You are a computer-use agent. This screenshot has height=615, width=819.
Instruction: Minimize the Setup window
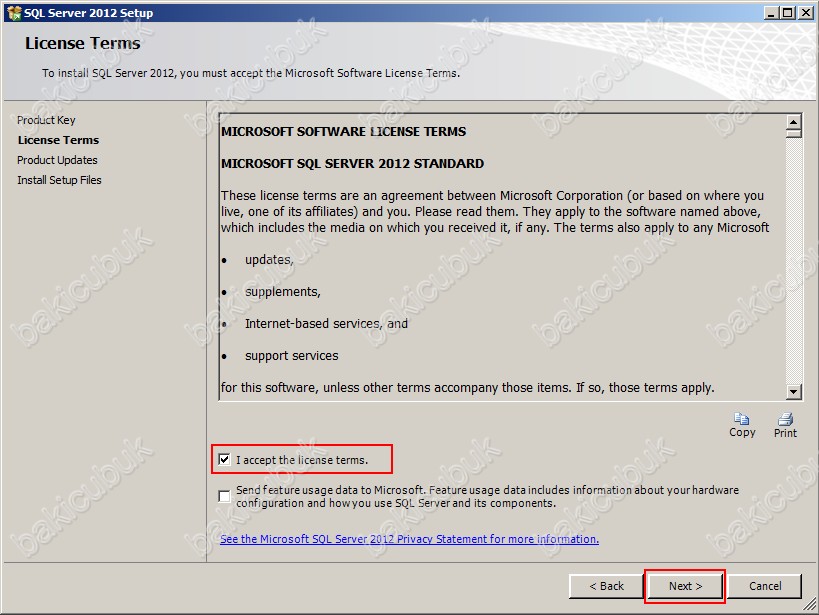(x=770, y=13)
